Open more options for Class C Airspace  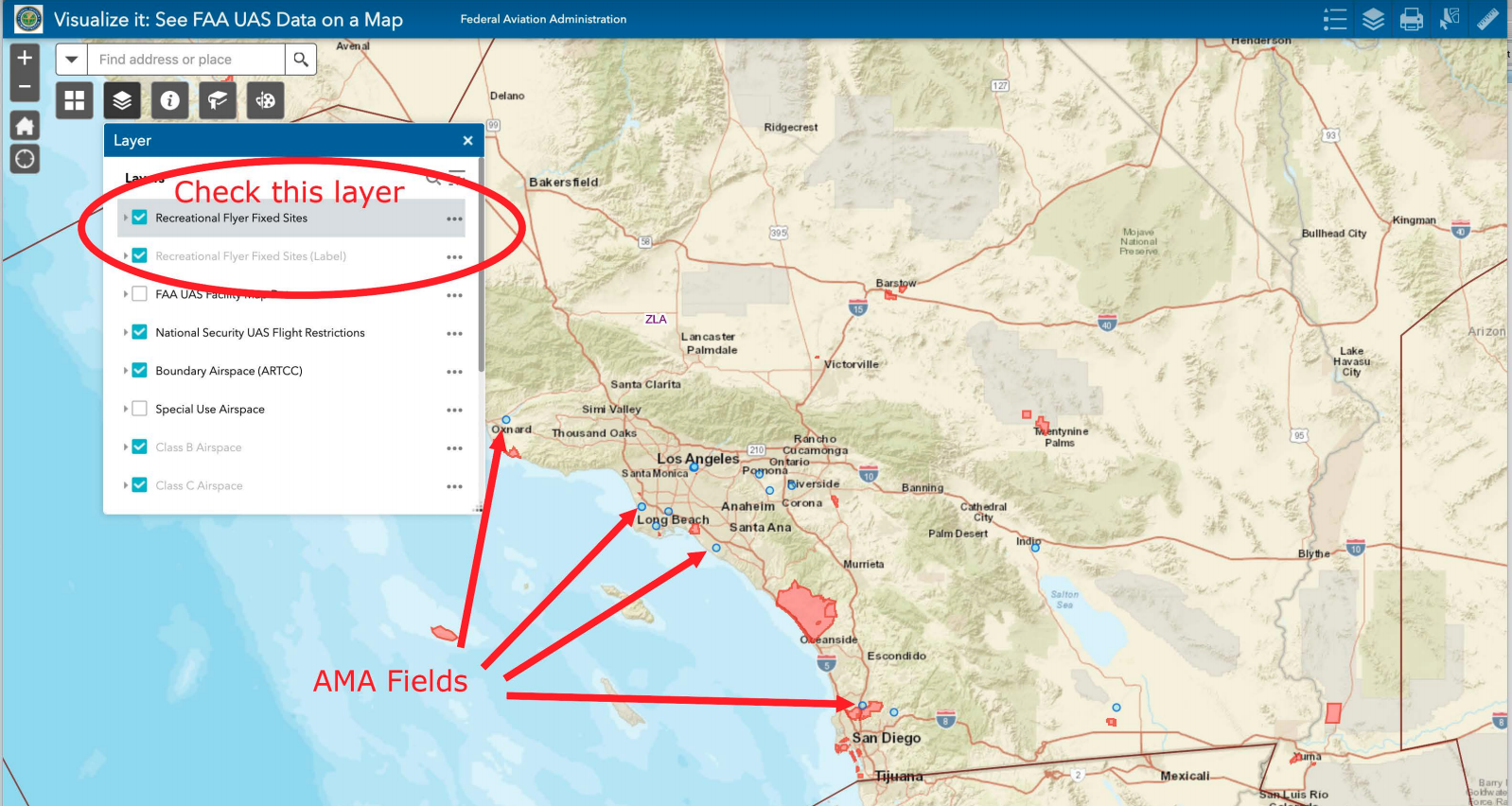pyautogui.click(x=455, y=486)
